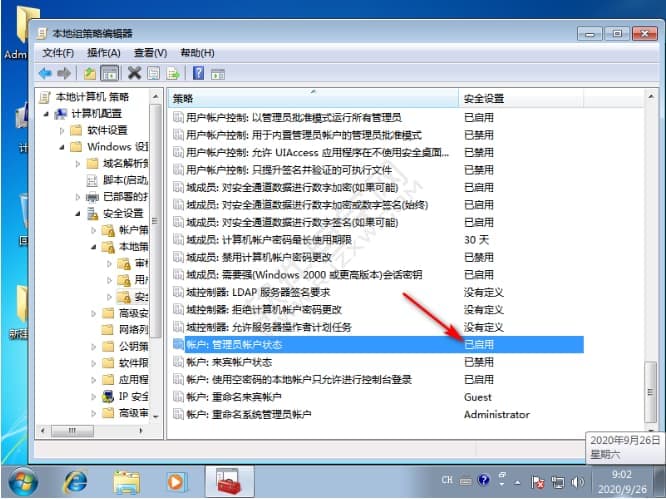Open the 操作(A) menu
The height and width of the screenshot is (499, 666).
pyautogui.click(x=103, y=52)
